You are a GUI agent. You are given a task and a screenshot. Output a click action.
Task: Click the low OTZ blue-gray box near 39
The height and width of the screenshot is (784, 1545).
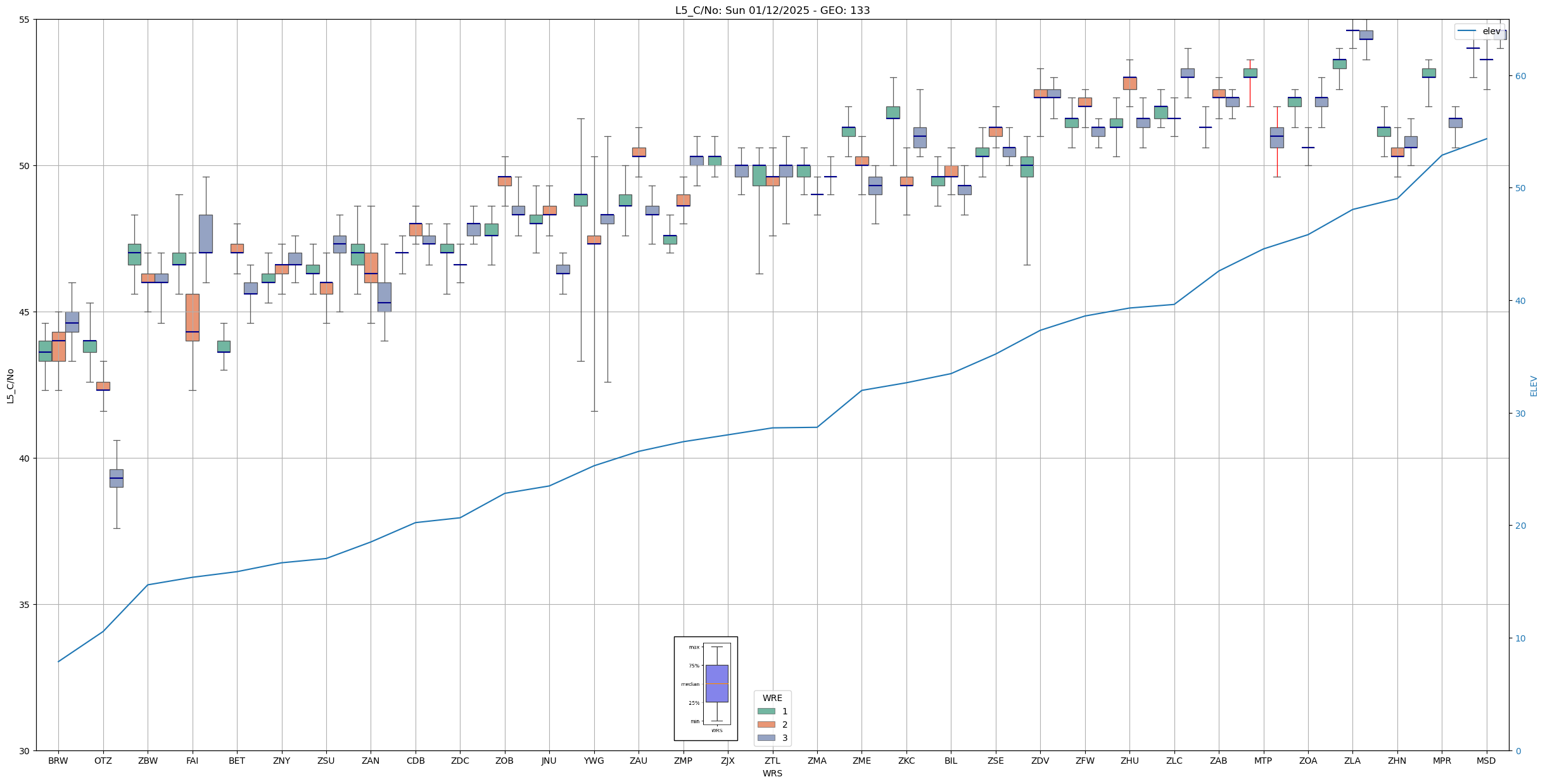tap(116, 478)
